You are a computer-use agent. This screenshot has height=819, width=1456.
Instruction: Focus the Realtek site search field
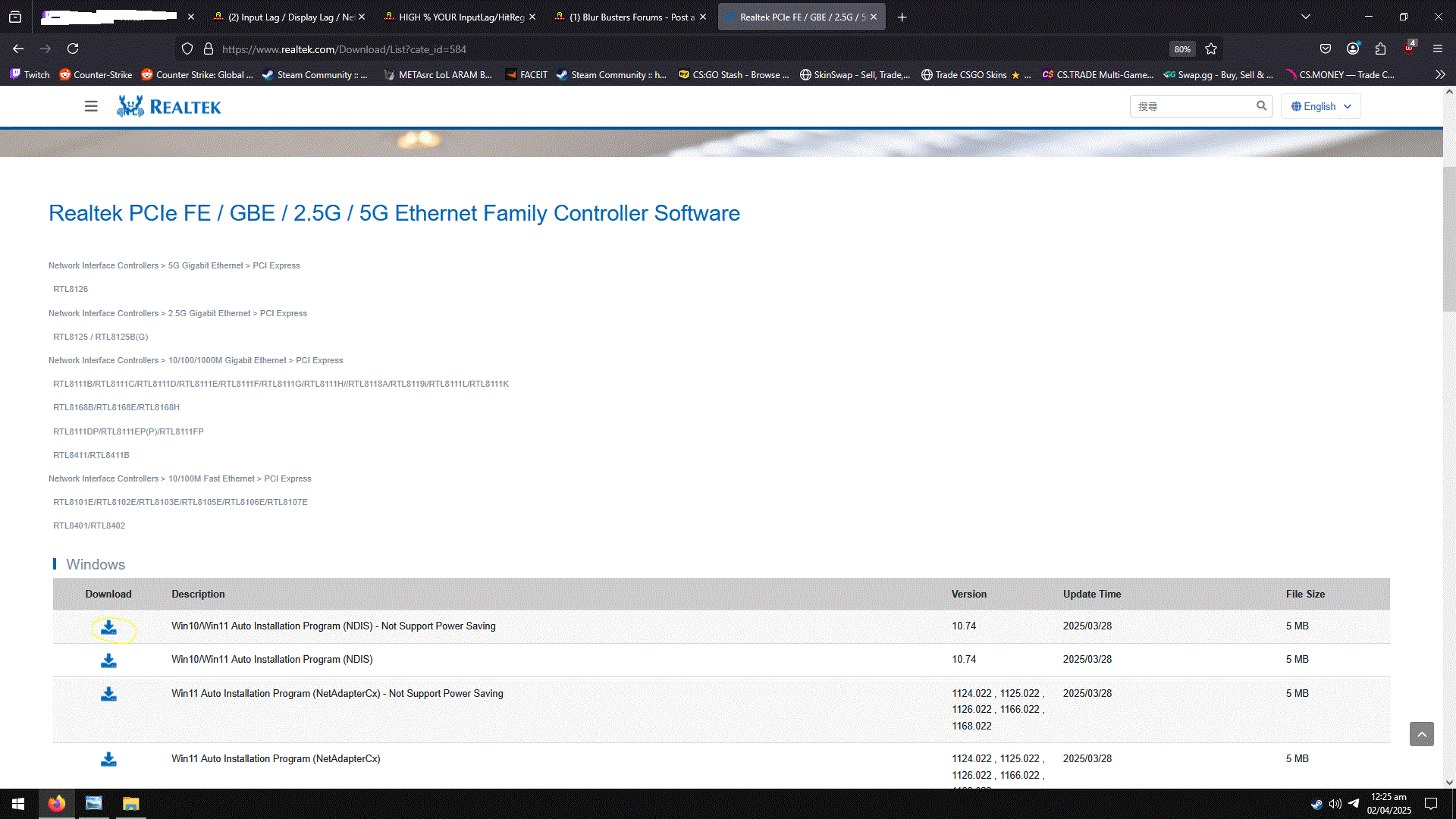(x=1191, y=106)
